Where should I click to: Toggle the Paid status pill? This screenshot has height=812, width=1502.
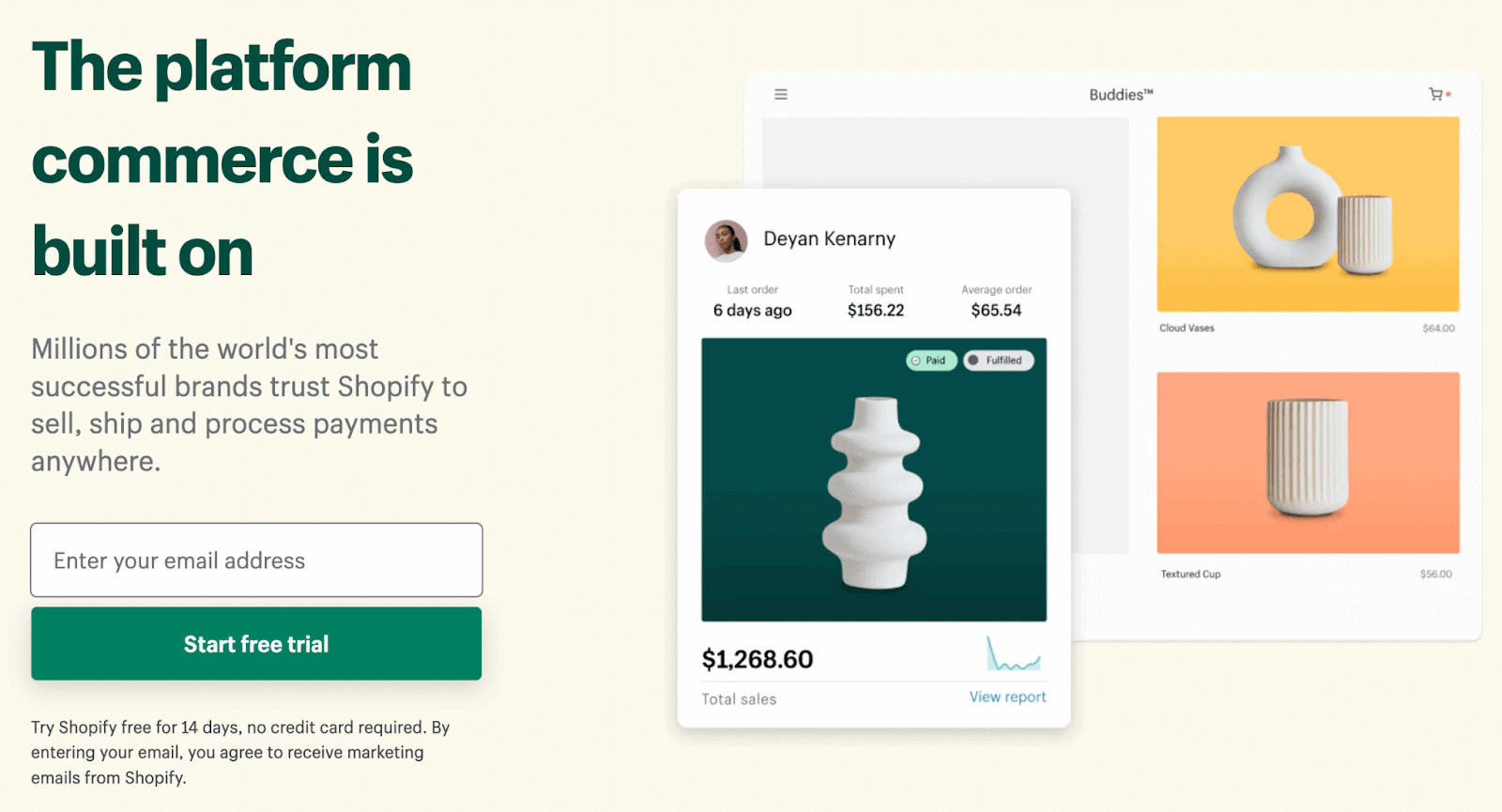(x=930, y=360)
